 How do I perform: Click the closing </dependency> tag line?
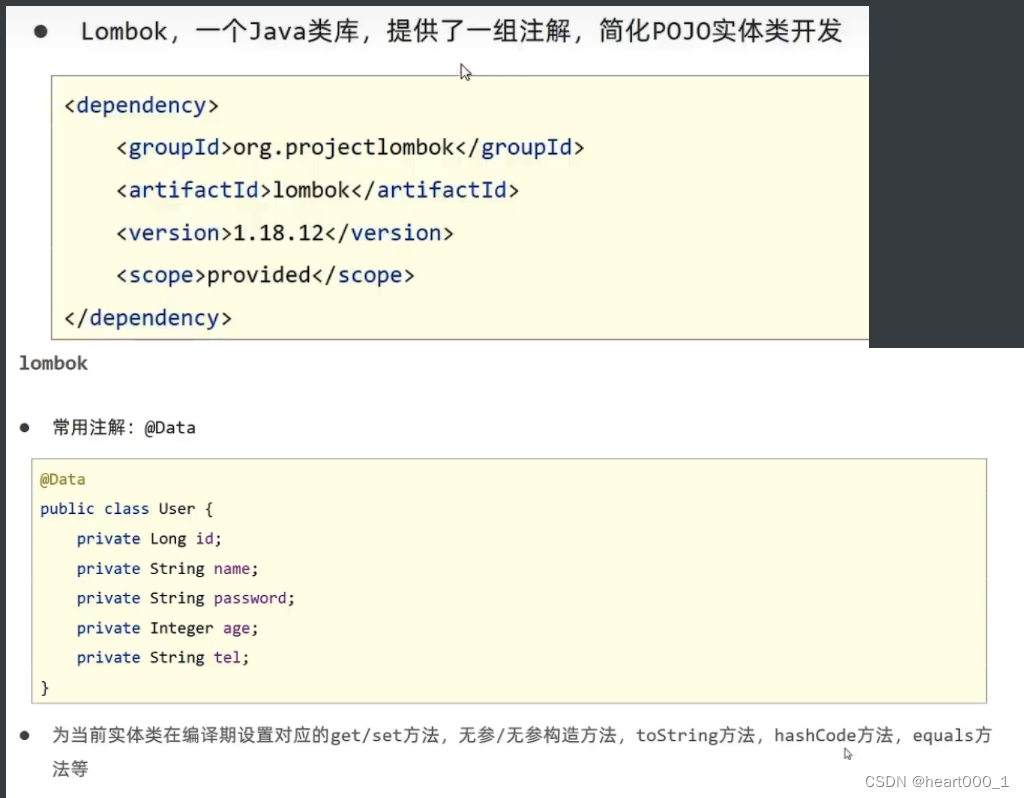click(148, 318)
